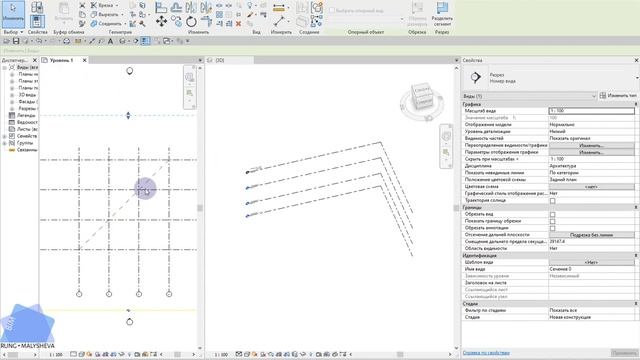
Task: Enable the Обрезать вид checkbox
Action: point(552,214)
